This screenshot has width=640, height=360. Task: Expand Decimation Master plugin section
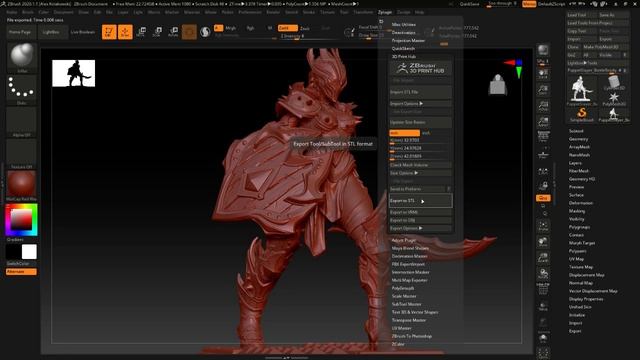coord(409,256)
